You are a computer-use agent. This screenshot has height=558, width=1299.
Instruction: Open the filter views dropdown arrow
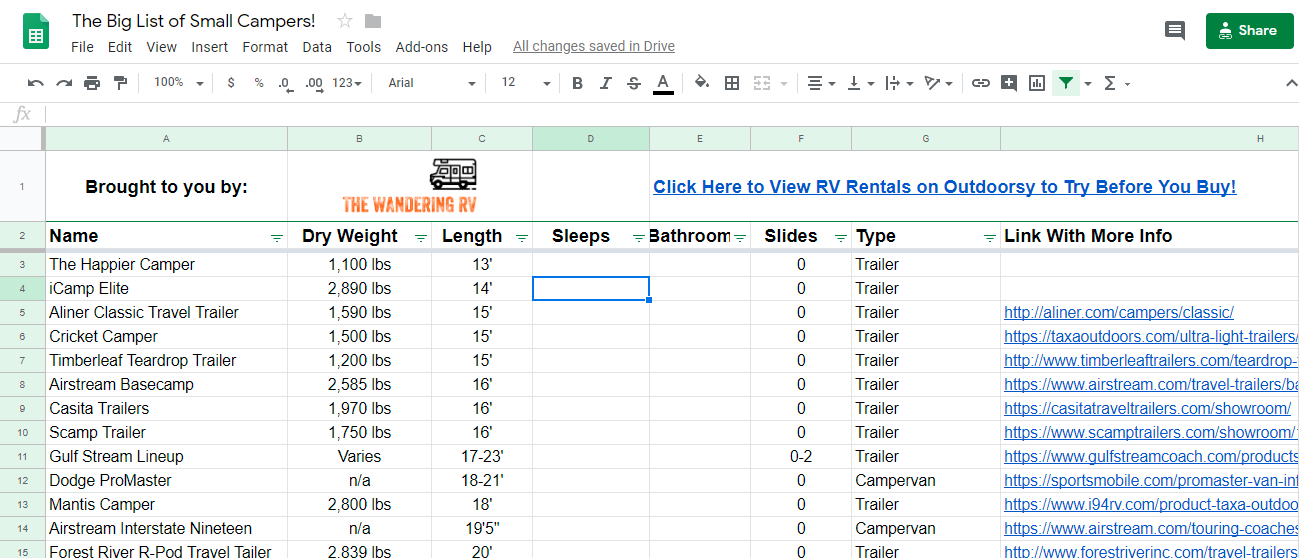(x=1088, y=84)
